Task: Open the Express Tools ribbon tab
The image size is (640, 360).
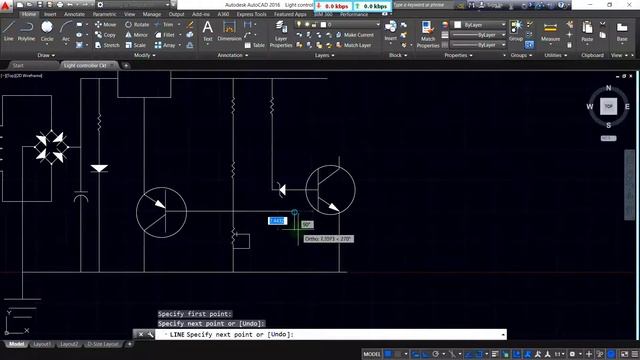Action: pos(251,14)
